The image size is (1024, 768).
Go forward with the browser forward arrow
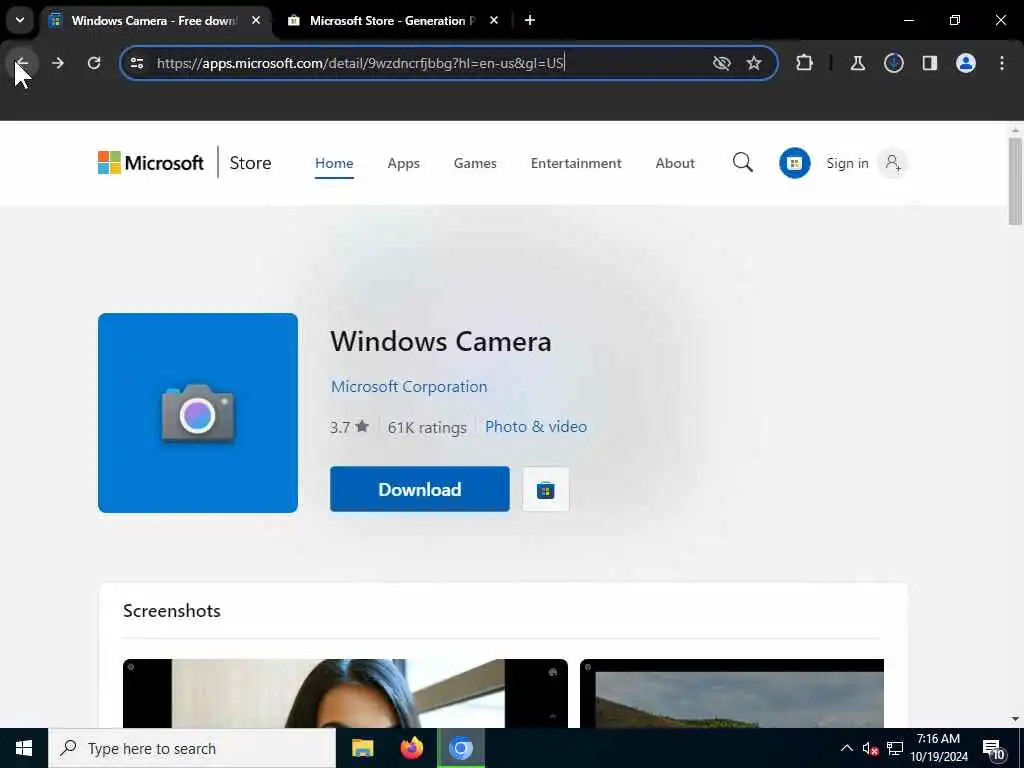tap(57, 63)
